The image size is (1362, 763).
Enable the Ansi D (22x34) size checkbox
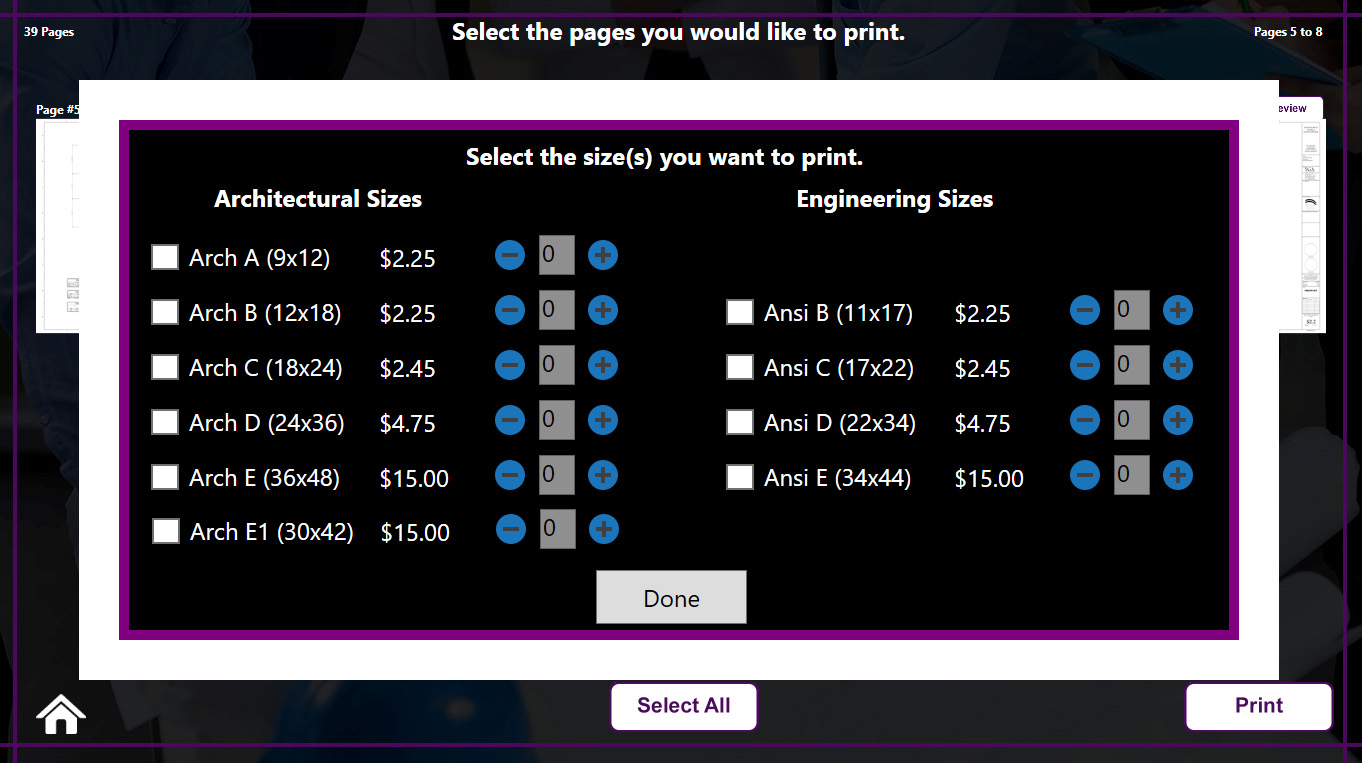tap(740, 422)
